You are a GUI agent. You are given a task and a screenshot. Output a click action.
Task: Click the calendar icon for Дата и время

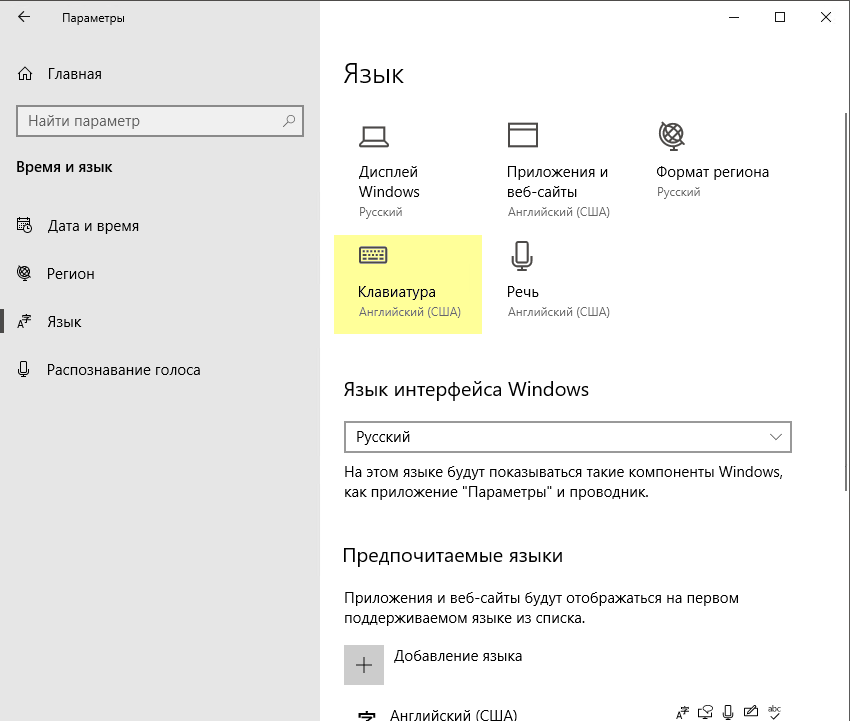(x=24, y=225)
